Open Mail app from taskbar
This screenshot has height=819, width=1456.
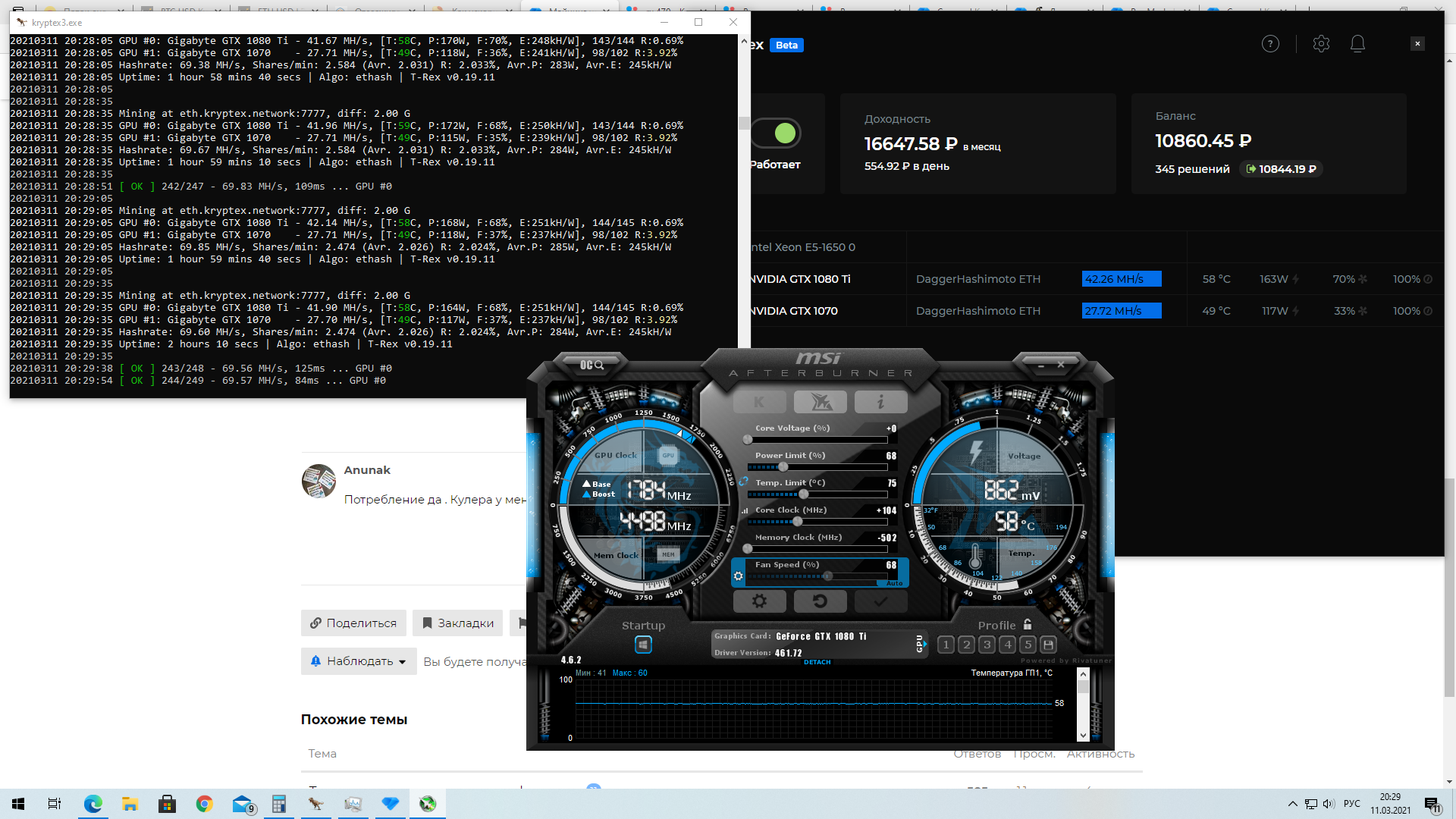click(x=242, y=804)
